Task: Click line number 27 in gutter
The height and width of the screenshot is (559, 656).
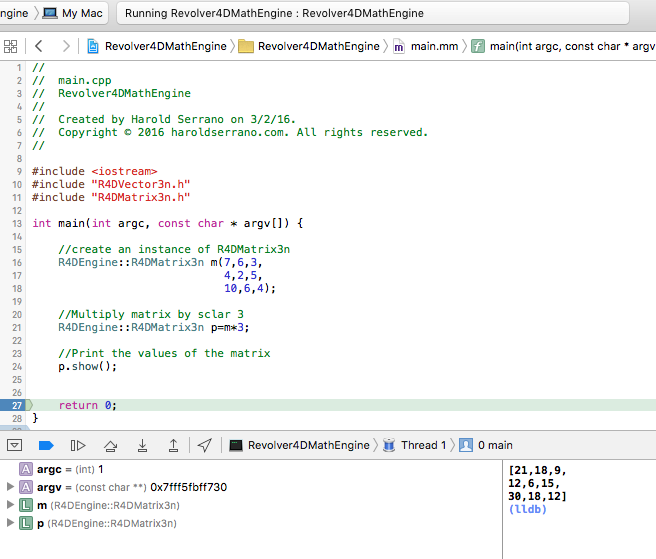Action: pyautogui.click(x=17, y=405)
